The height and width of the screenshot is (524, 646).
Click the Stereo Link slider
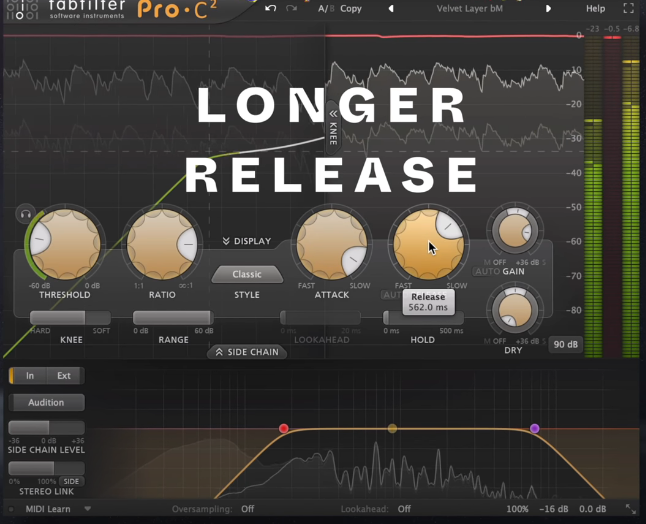tap(46, 468)
